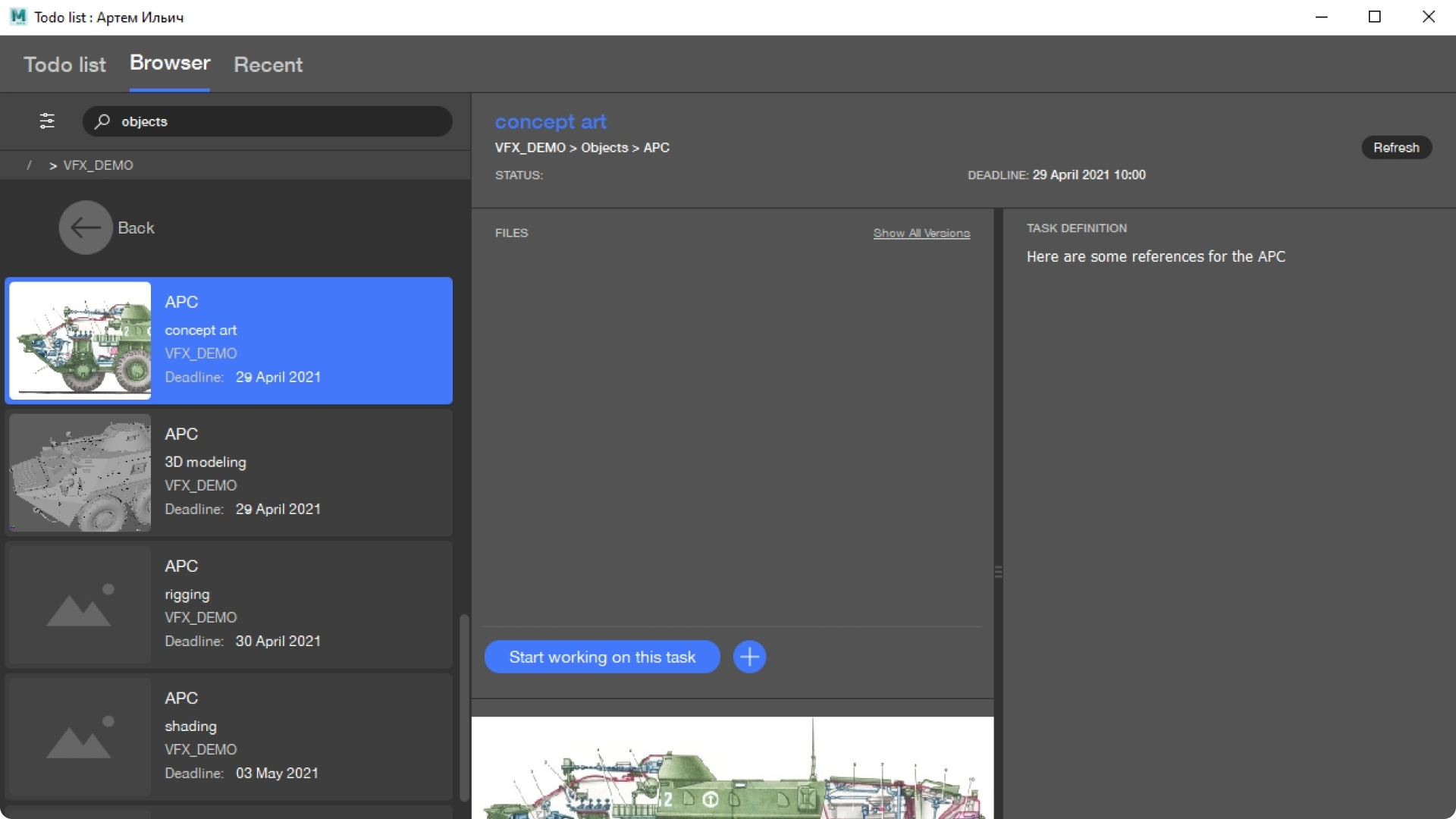The width and height of the screenshot is (1456, 819).
Task: Click the VFX_DEMO > Objects > APC path
Action: [582, 148]
